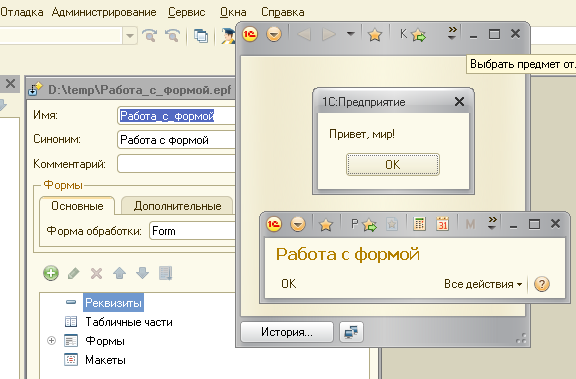Open the Все действия dropdown
The height and width of the screenshot is (379, 576).
coord(483,284)
